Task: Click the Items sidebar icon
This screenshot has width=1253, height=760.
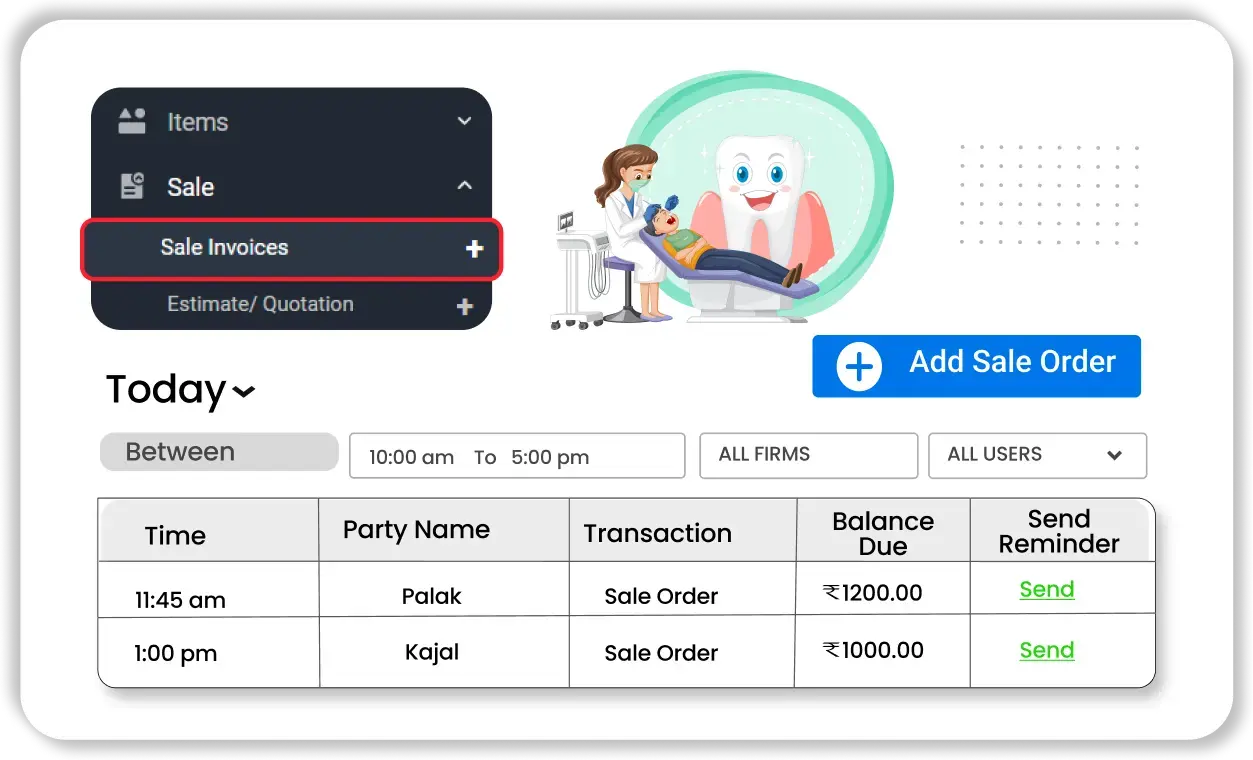Action: [x=132, y=122]
